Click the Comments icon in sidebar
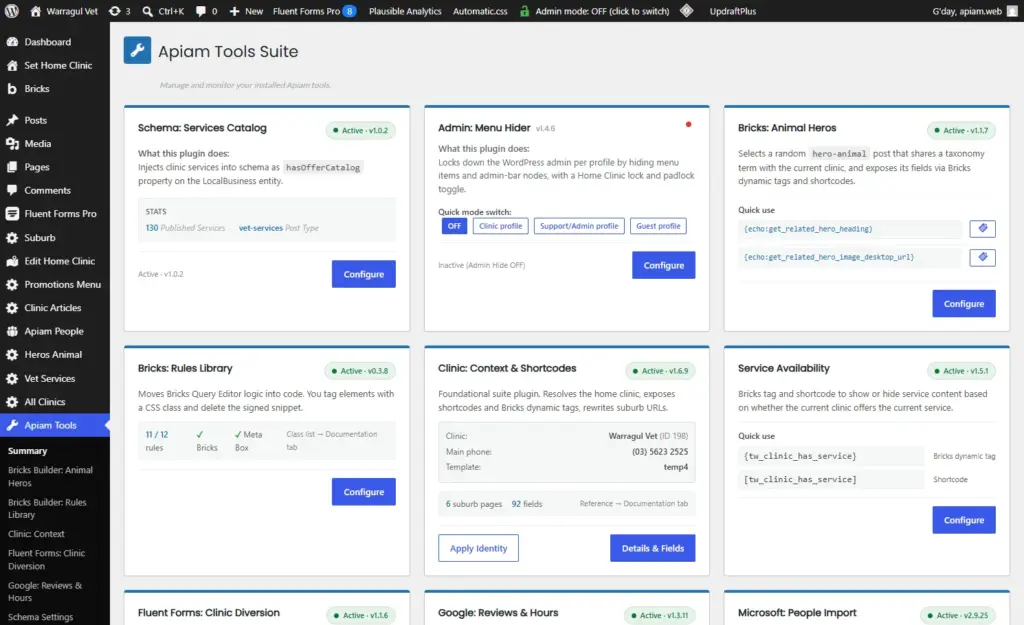This screenshot has height=625, width=1024. tap(12, 190)
